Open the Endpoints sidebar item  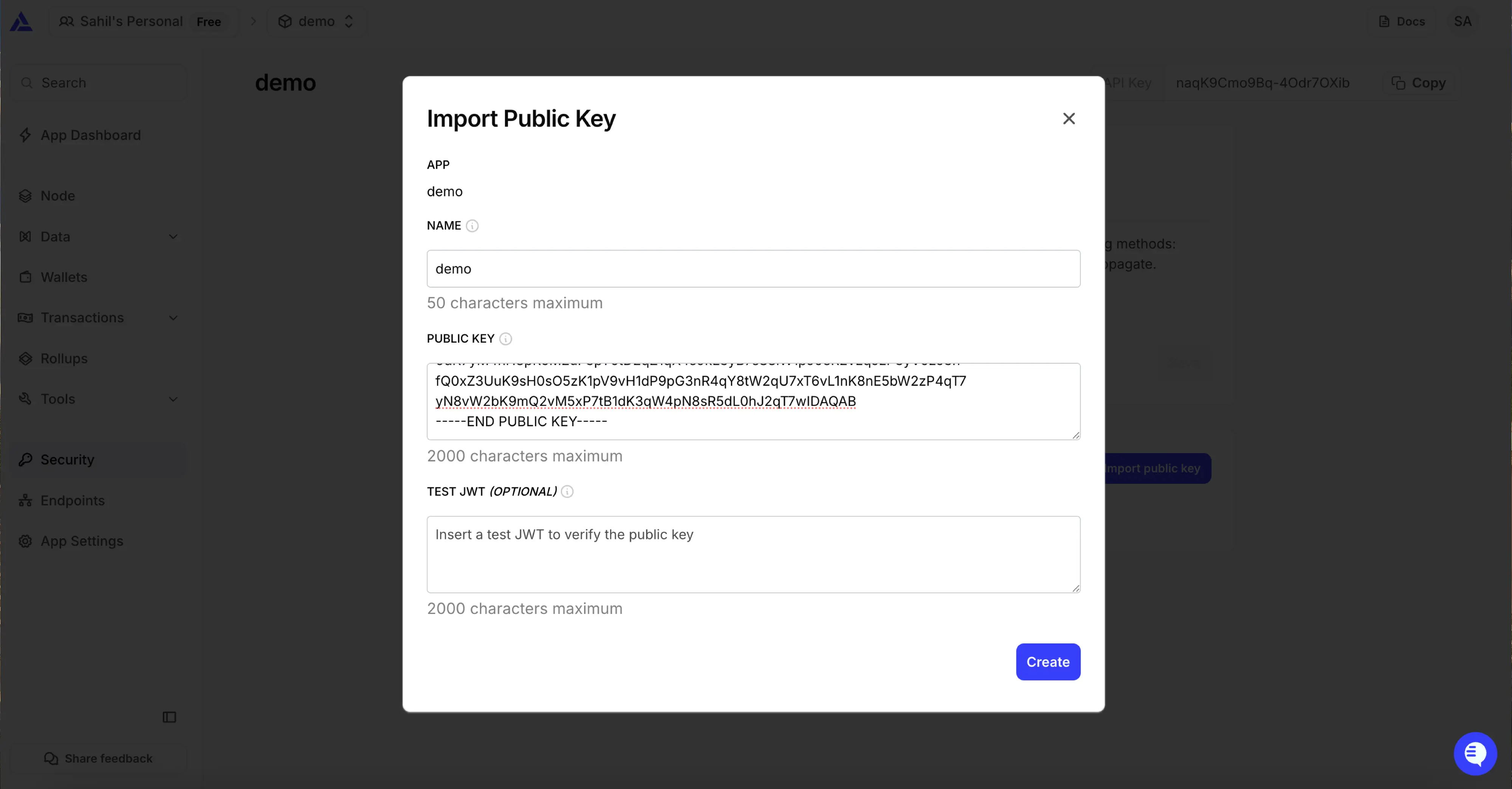[72, 500]
